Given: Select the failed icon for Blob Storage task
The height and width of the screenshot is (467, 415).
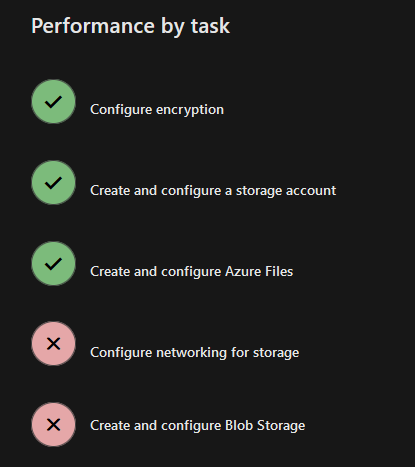Looking at the screenshot, I should [53, 425].
